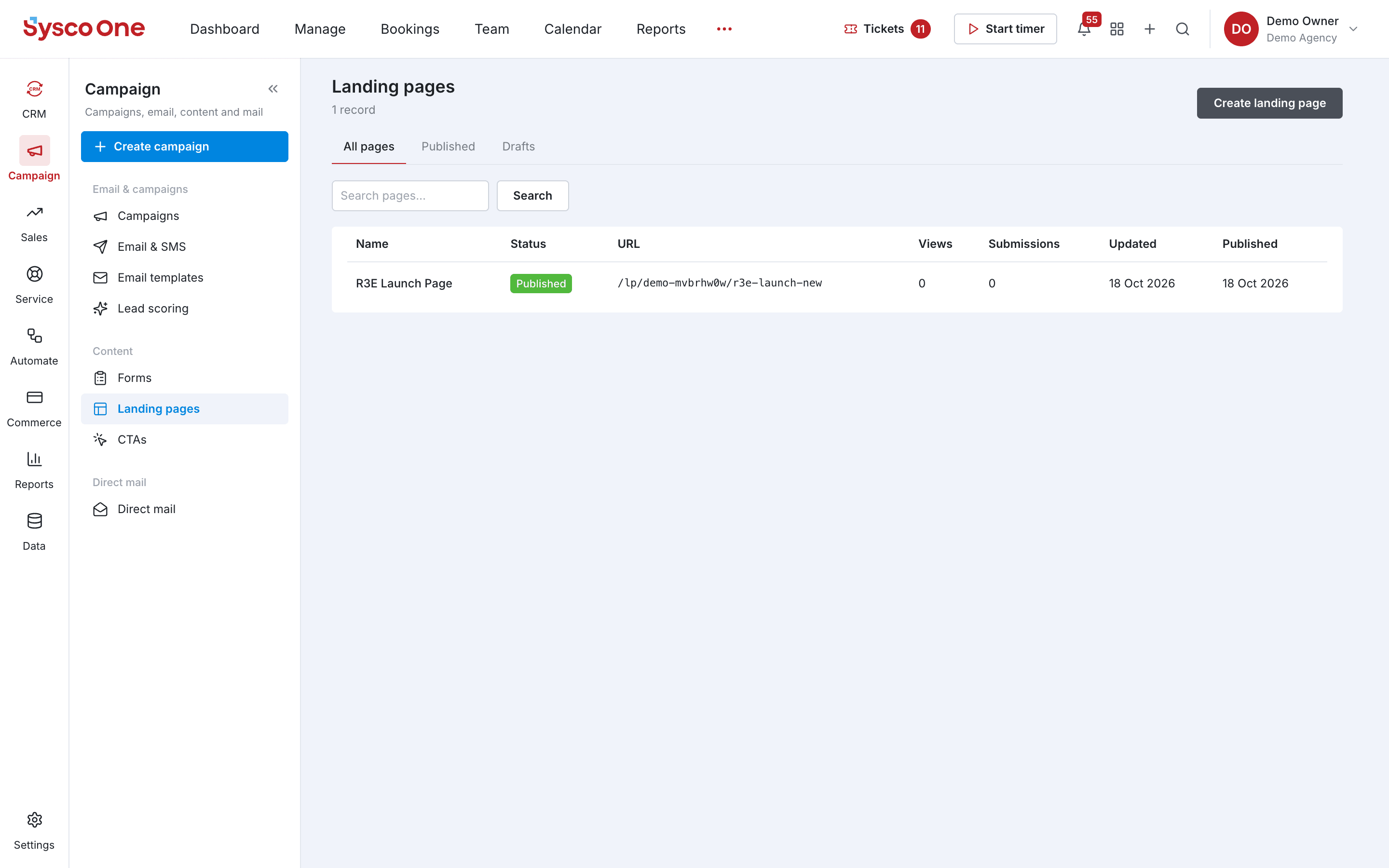Open Email templates

click(184, 278)
